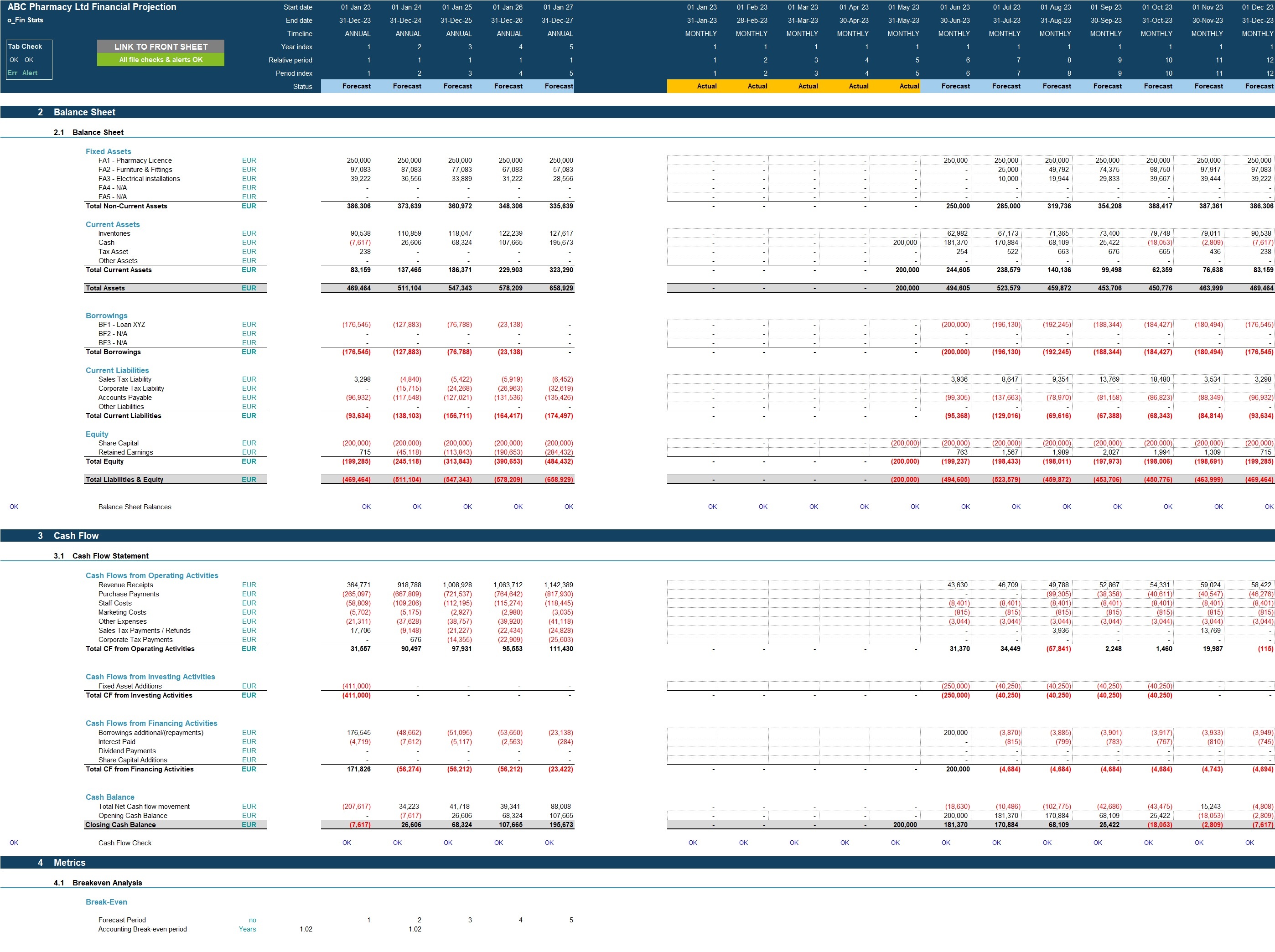Click the Inventories row label
1275x952 pixels.
[x=114, y=234]
